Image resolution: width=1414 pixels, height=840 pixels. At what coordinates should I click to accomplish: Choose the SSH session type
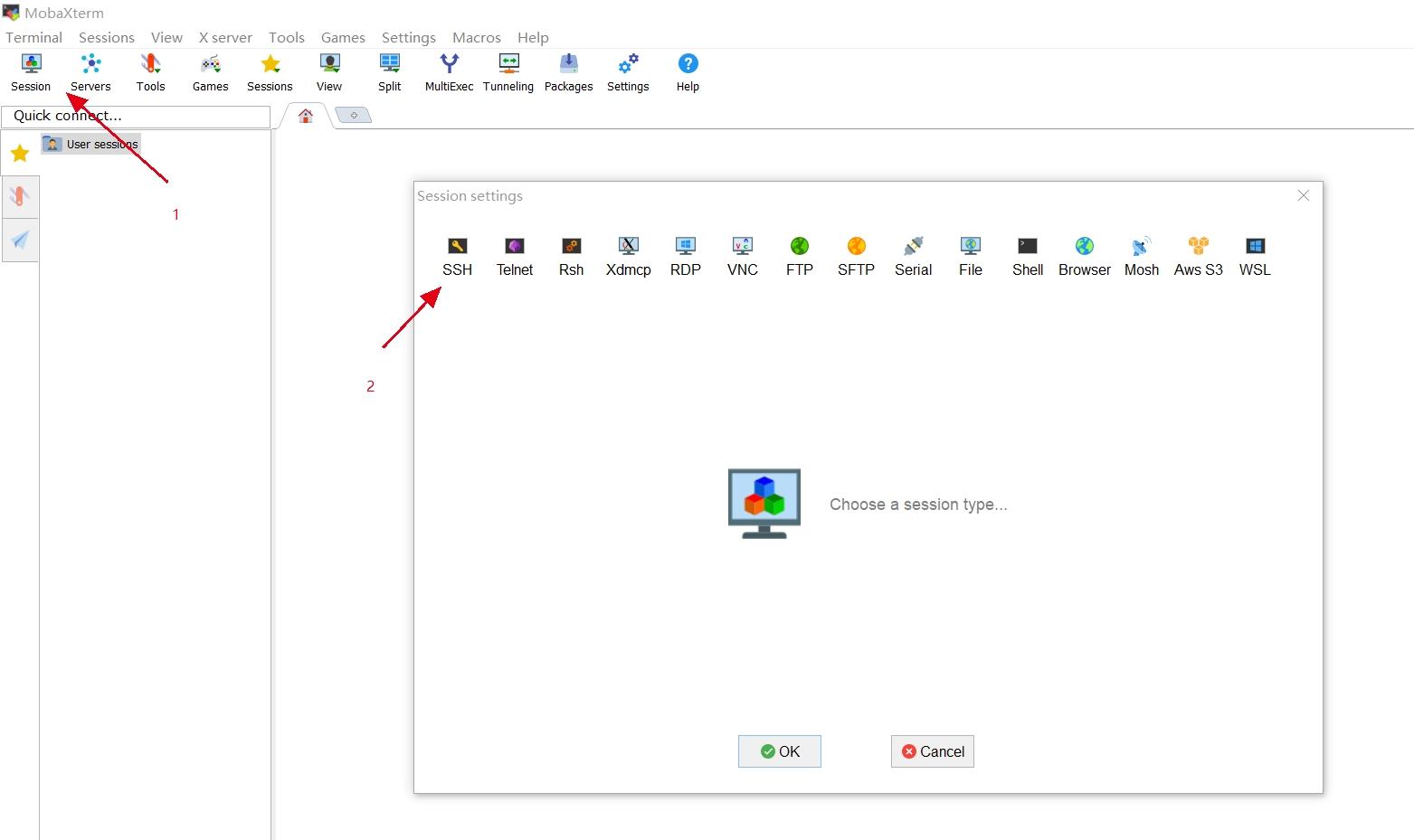457,257
